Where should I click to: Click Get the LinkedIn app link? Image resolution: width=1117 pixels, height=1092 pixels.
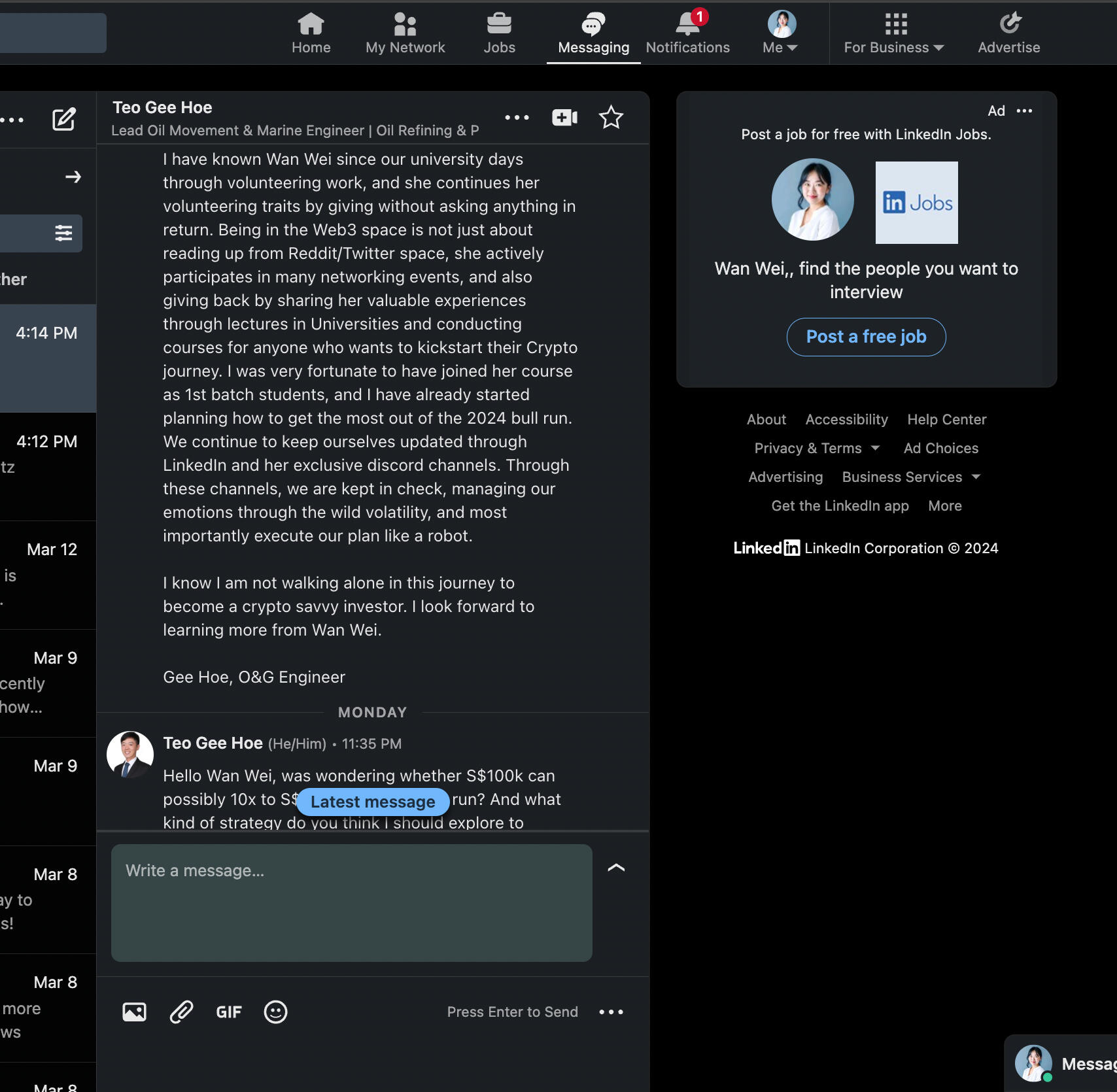point(840,506)
